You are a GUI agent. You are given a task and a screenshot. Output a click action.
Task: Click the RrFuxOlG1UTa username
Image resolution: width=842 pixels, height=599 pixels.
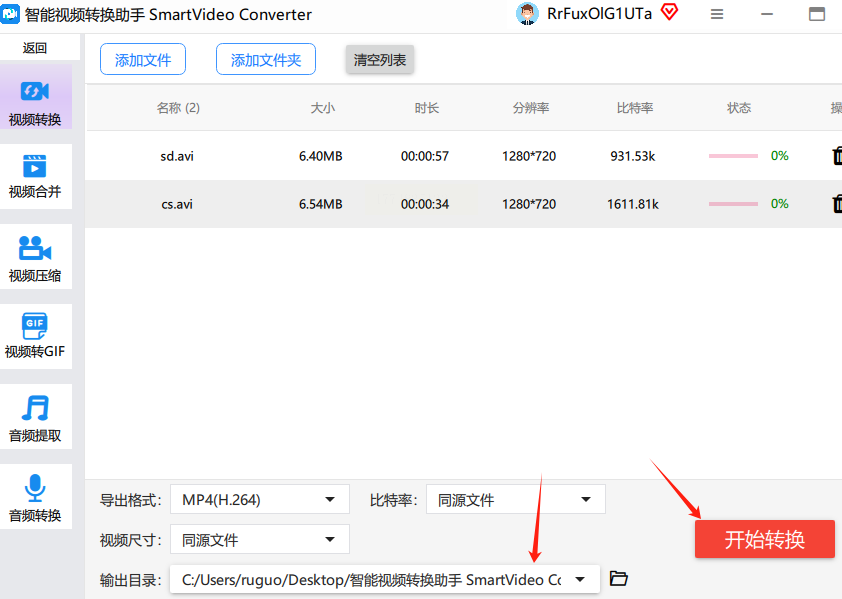click(599, 14)
